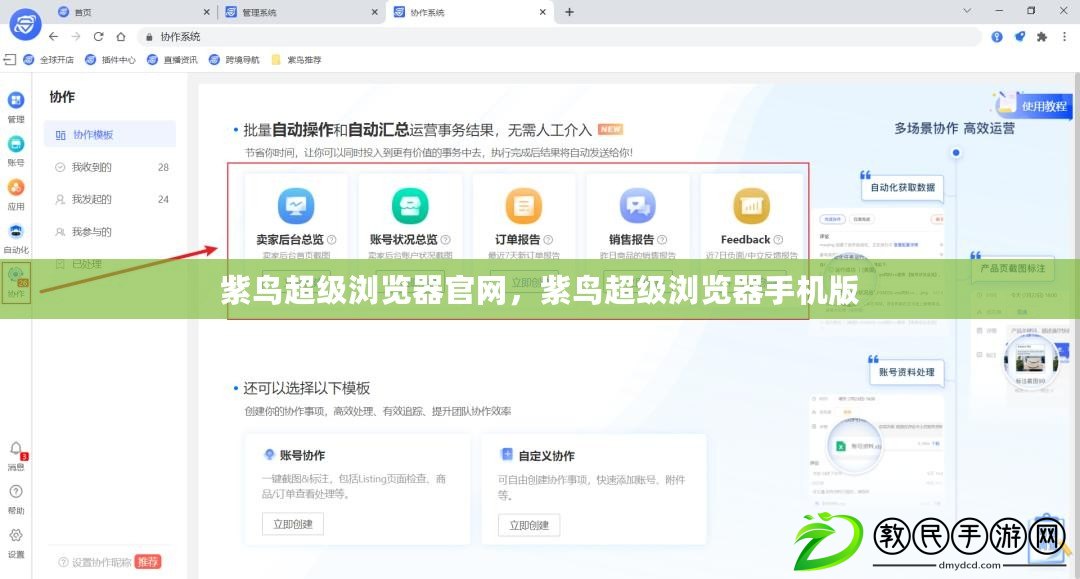Click the 账号状况总览 template icon
The image size is (1080, 579).
point(410,205)
